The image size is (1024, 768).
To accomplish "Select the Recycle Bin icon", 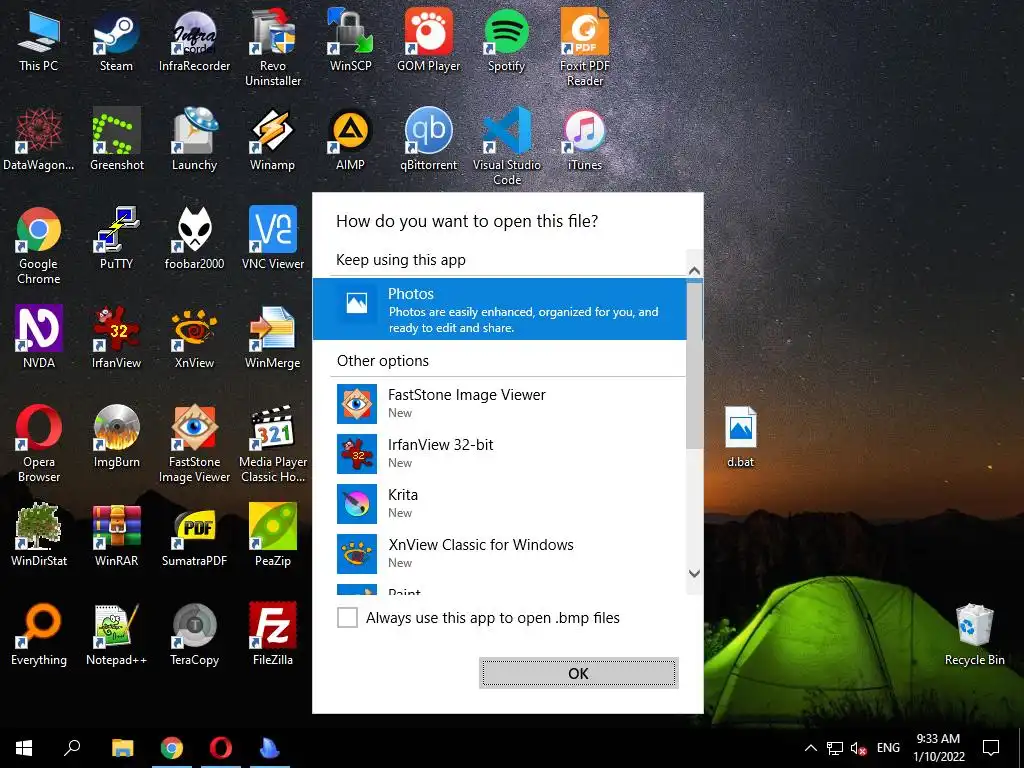I will click(x=974, y=634).
